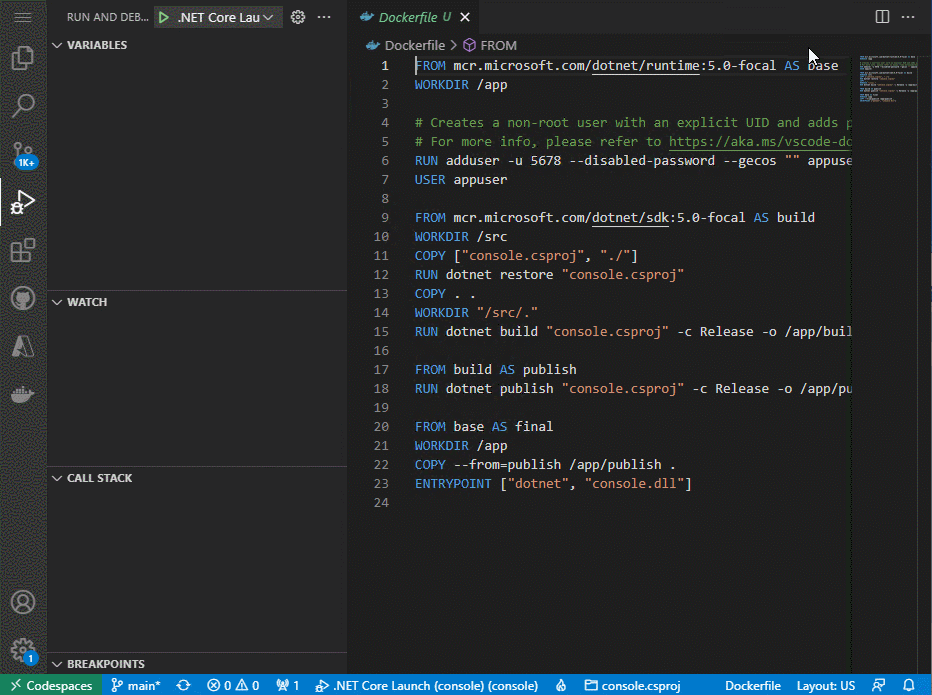Open the GitHub view in activity bar
Image resolution: width=932 pixels, height=695 pixels.
[x=23, y=298]
